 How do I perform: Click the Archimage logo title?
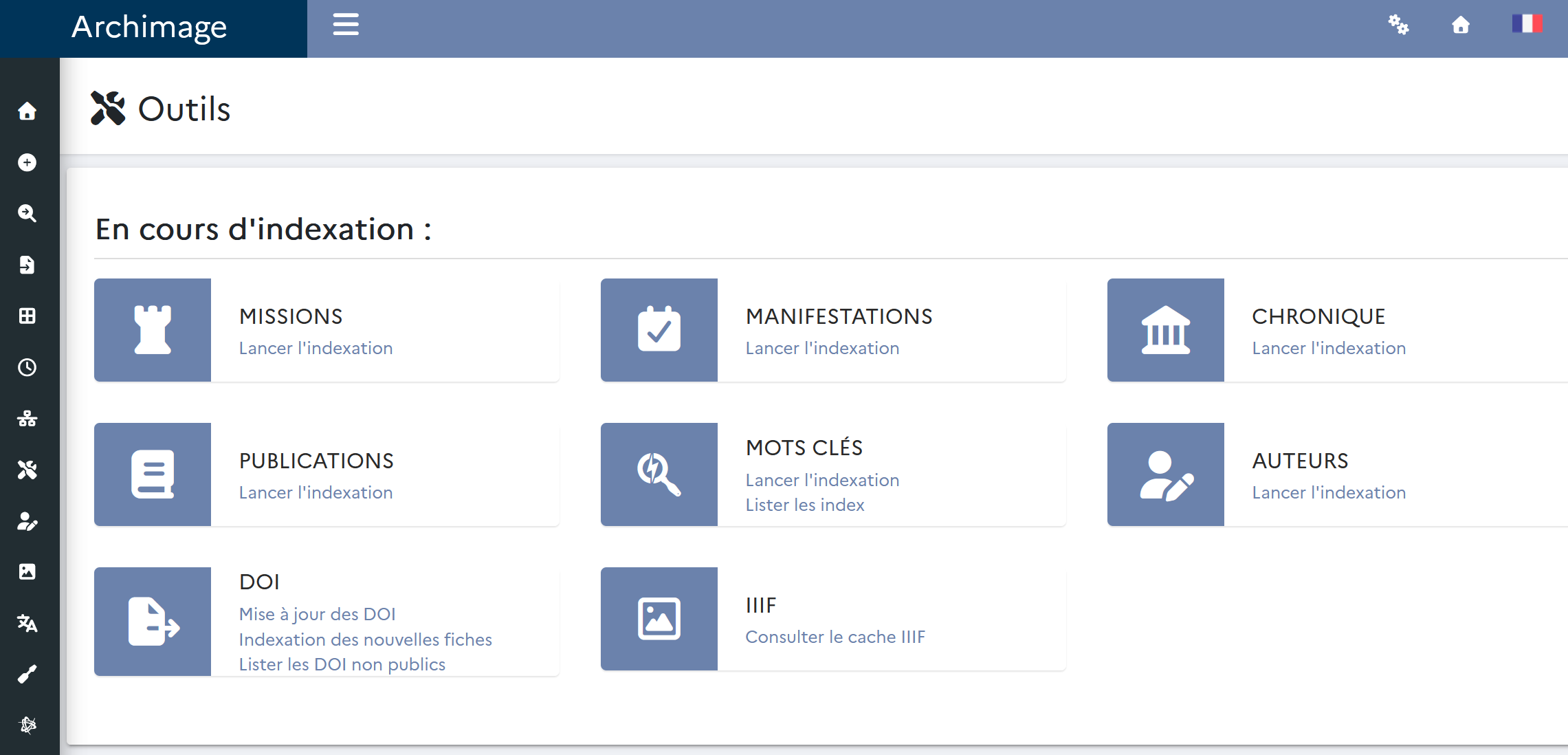click(149, 27)
